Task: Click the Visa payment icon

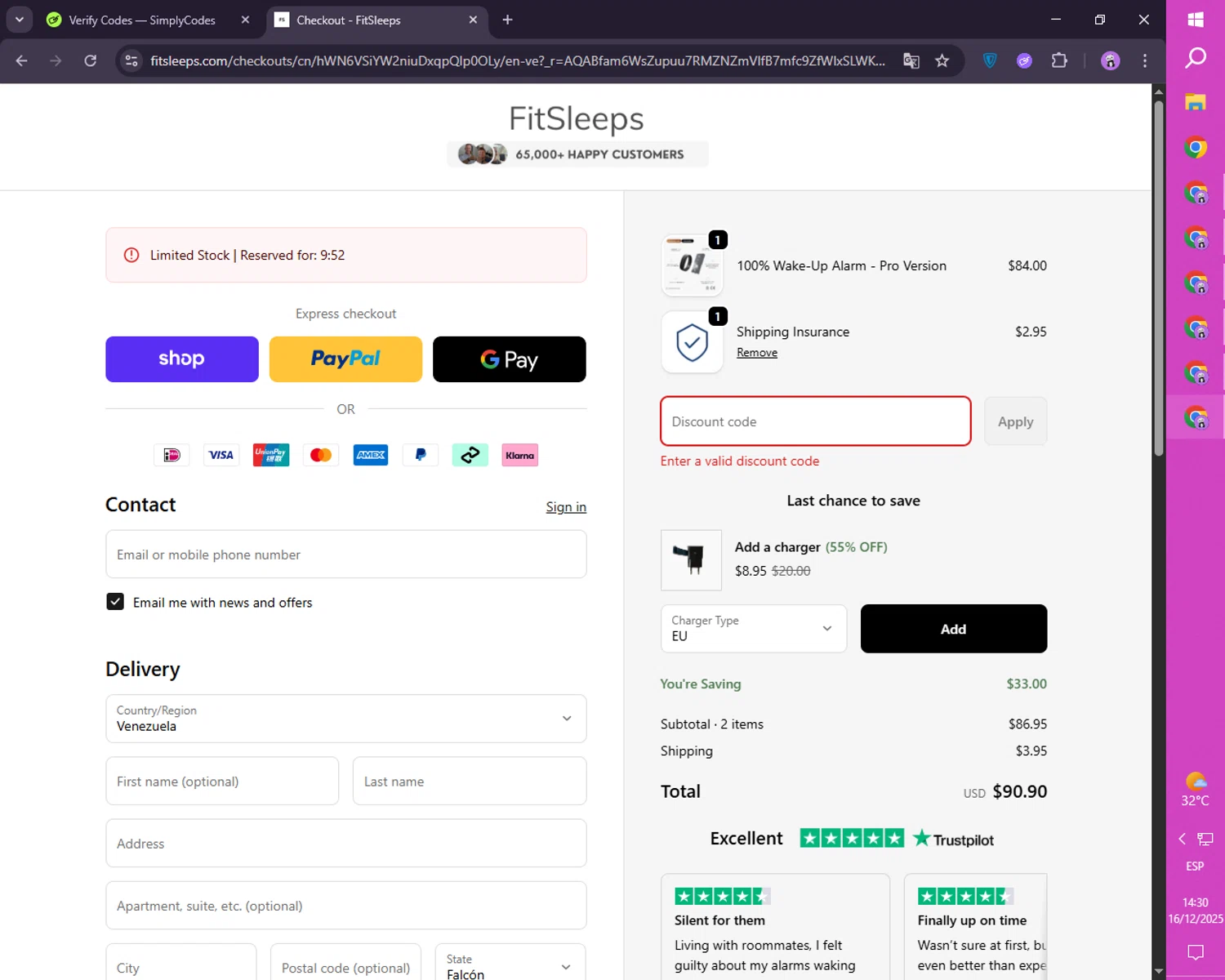Action: pos(221,455)
